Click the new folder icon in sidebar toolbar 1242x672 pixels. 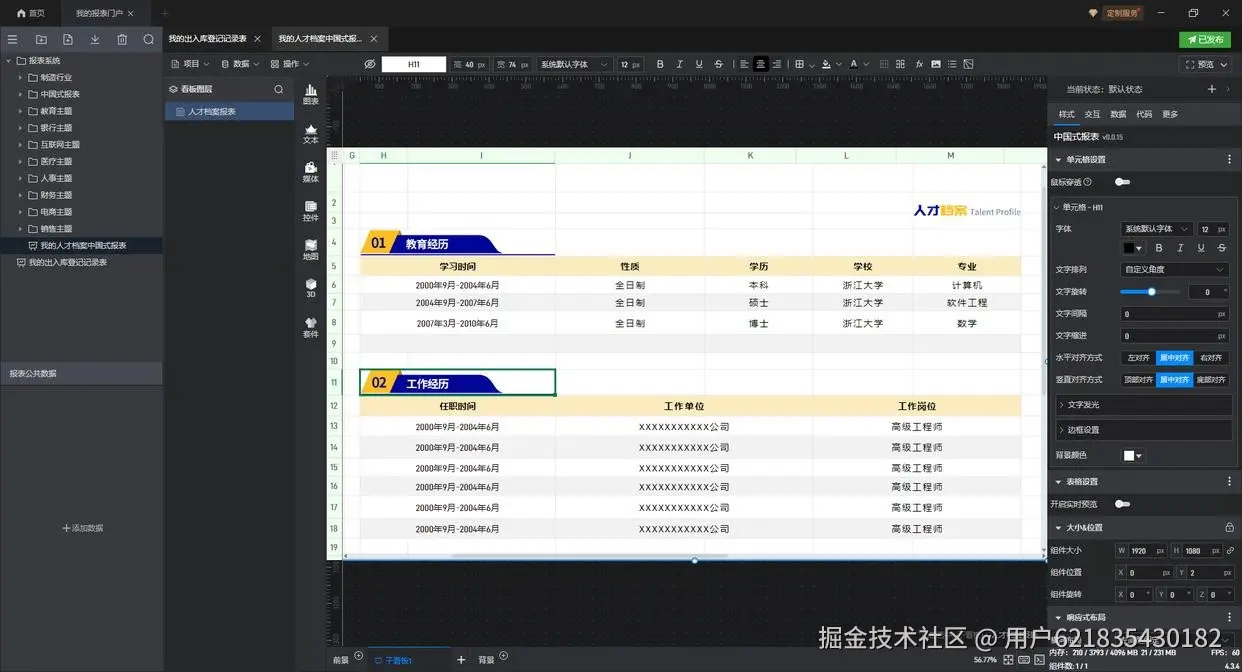coord(41,39)
